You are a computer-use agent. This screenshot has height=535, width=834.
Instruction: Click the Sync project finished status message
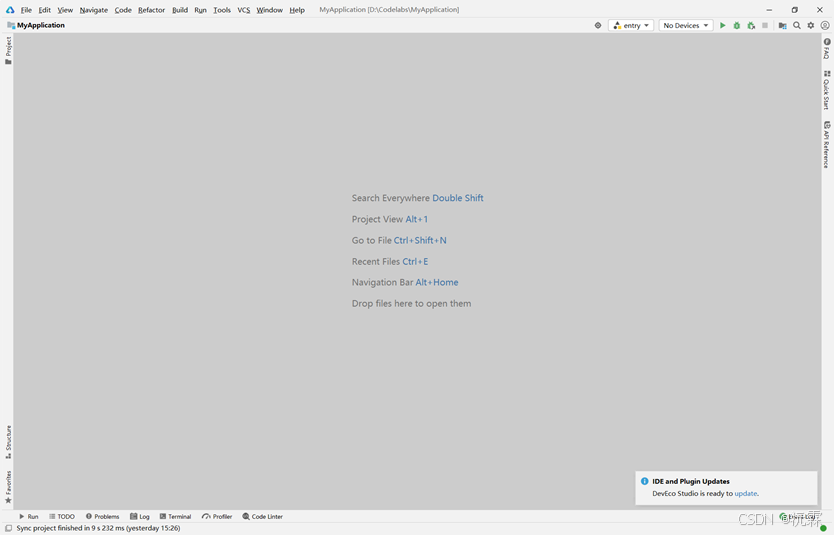coord(98,528)
